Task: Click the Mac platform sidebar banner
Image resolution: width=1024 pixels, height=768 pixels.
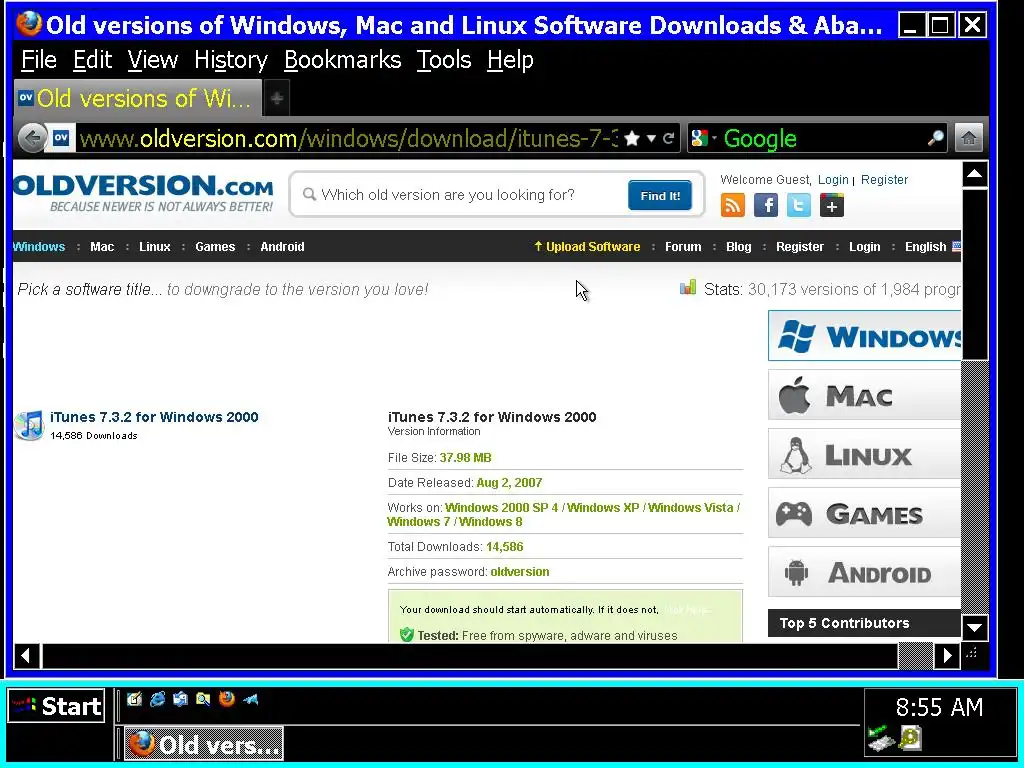Action: pos(865,394)
